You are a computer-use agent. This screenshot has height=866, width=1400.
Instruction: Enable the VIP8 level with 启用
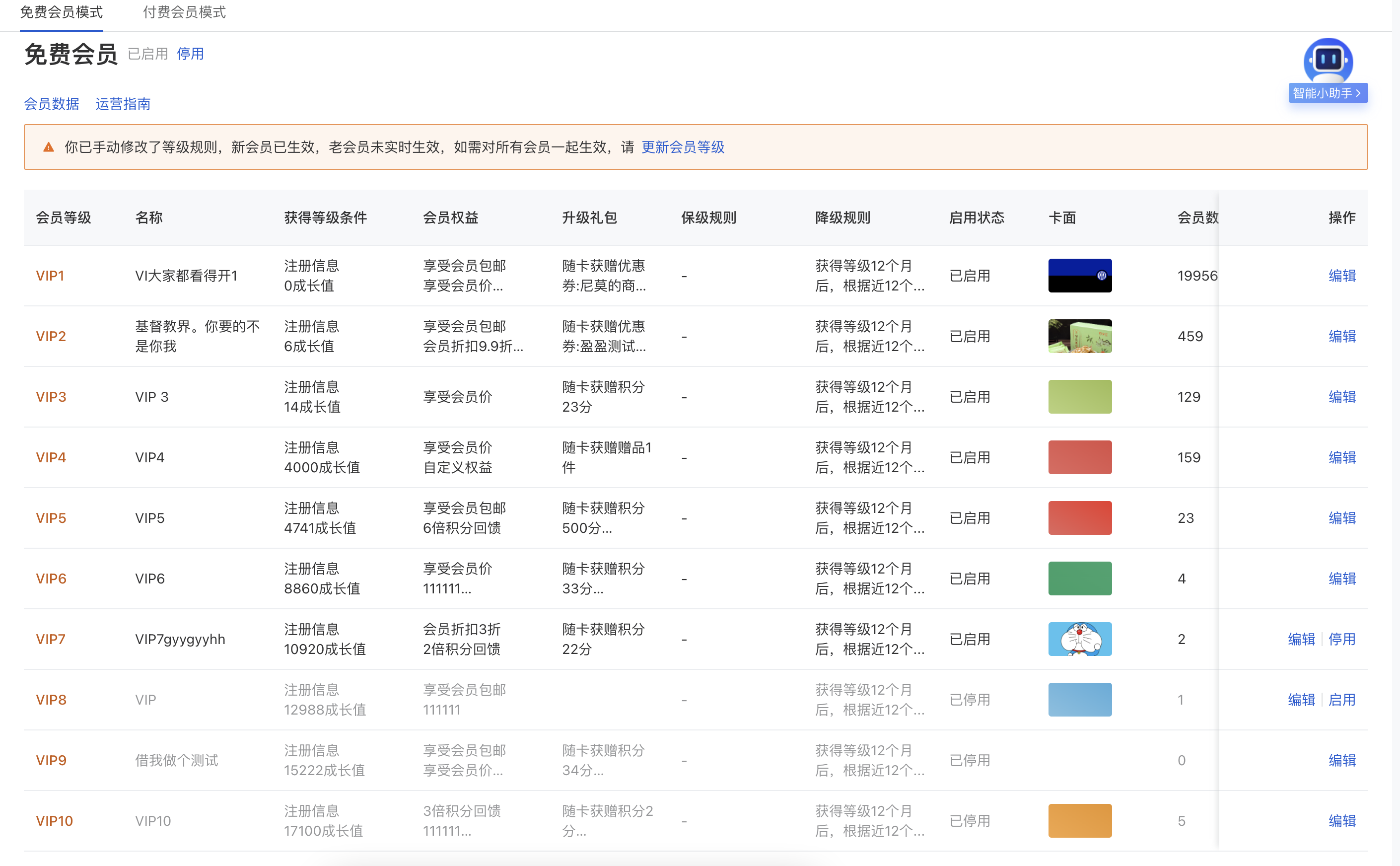point(1341,700)
